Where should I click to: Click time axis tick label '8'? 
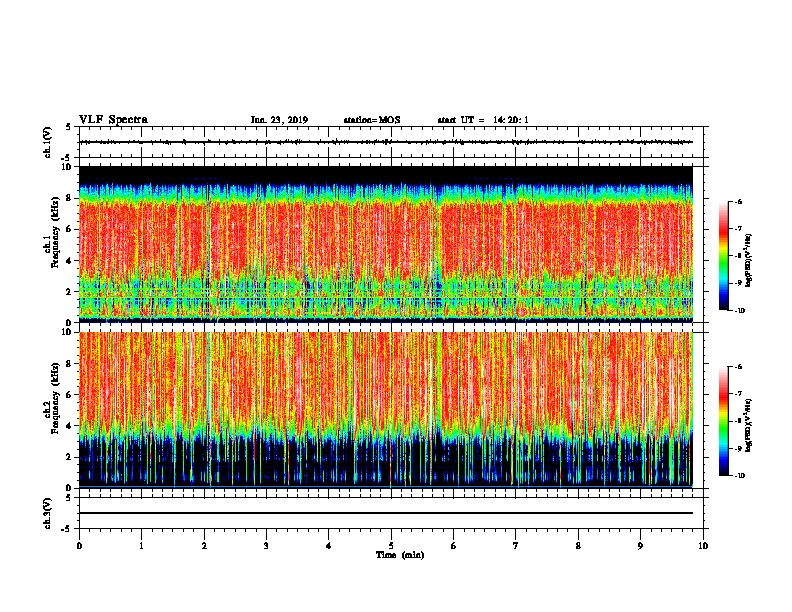click(x=578, y=546)
